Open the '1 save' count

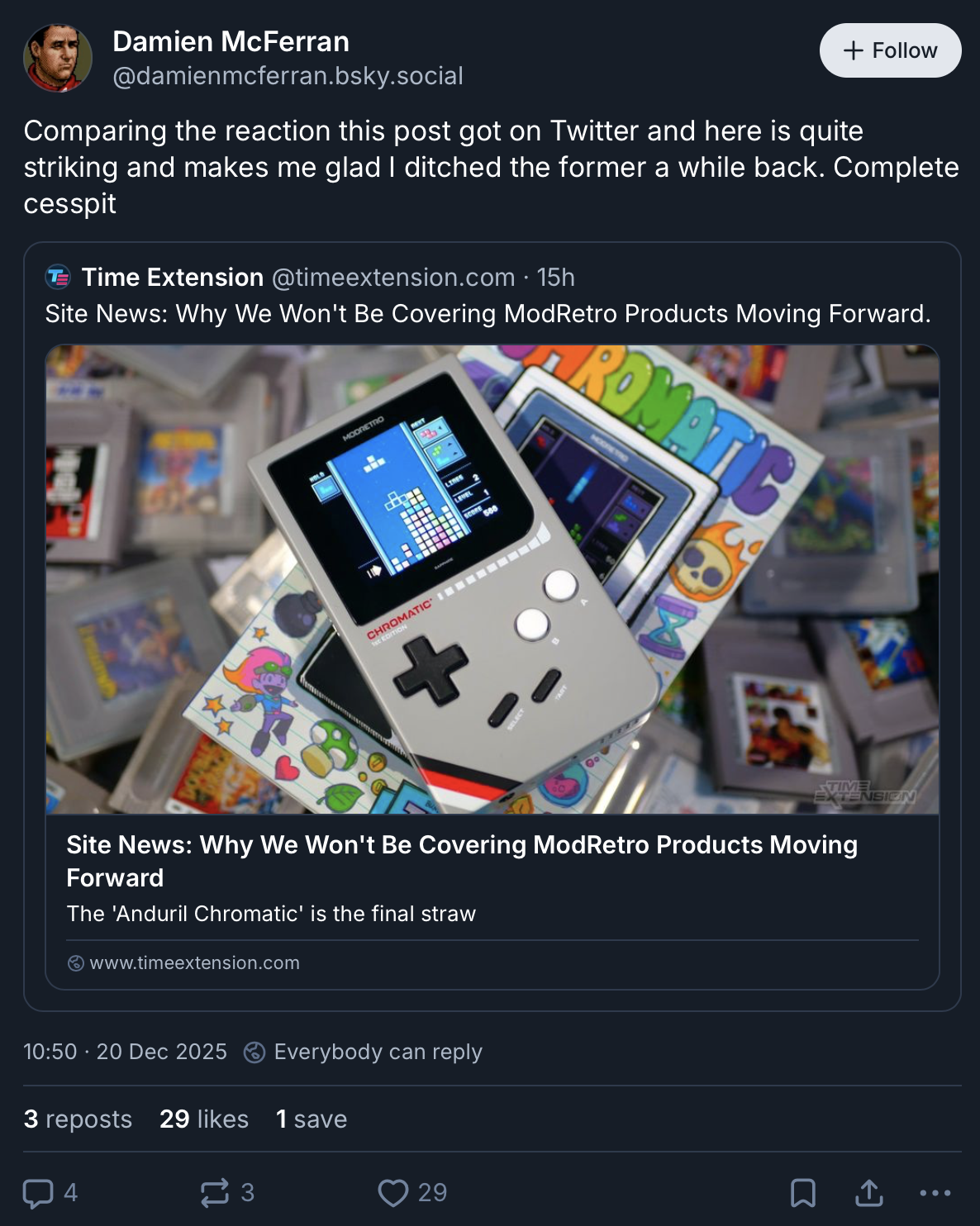tap(312, 1119)
